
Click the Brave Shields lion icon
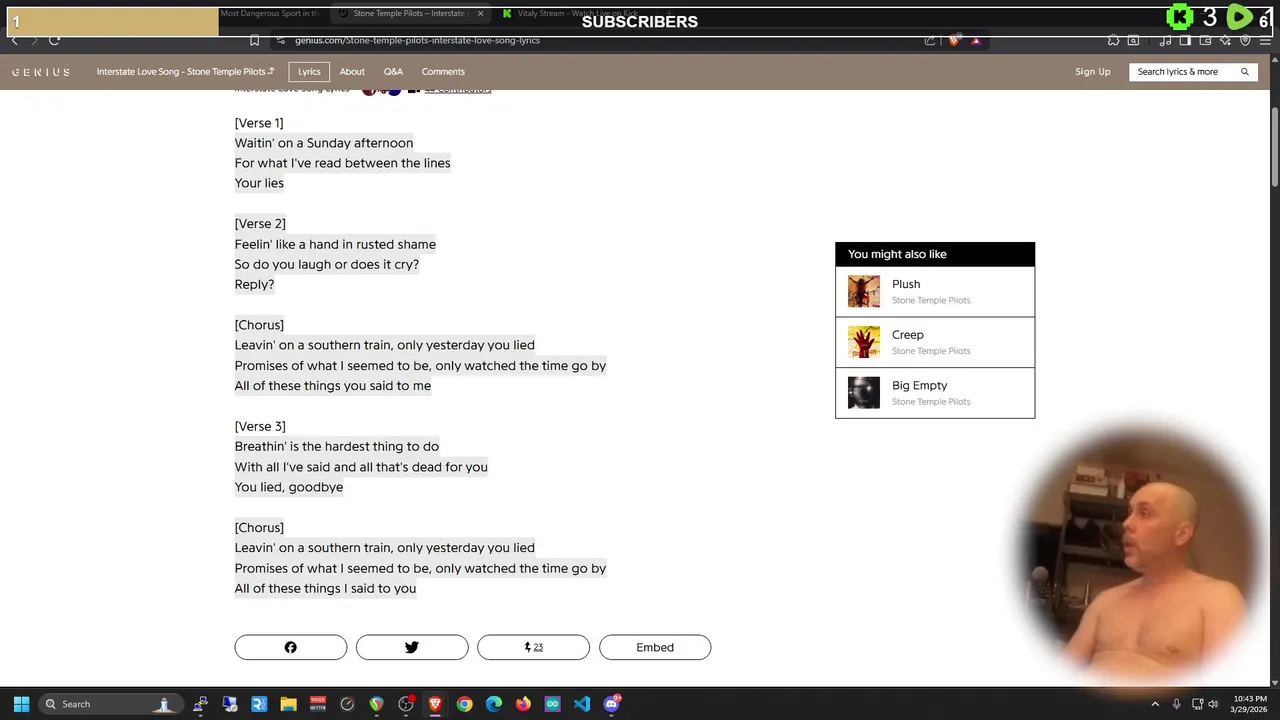pos(954,40)
